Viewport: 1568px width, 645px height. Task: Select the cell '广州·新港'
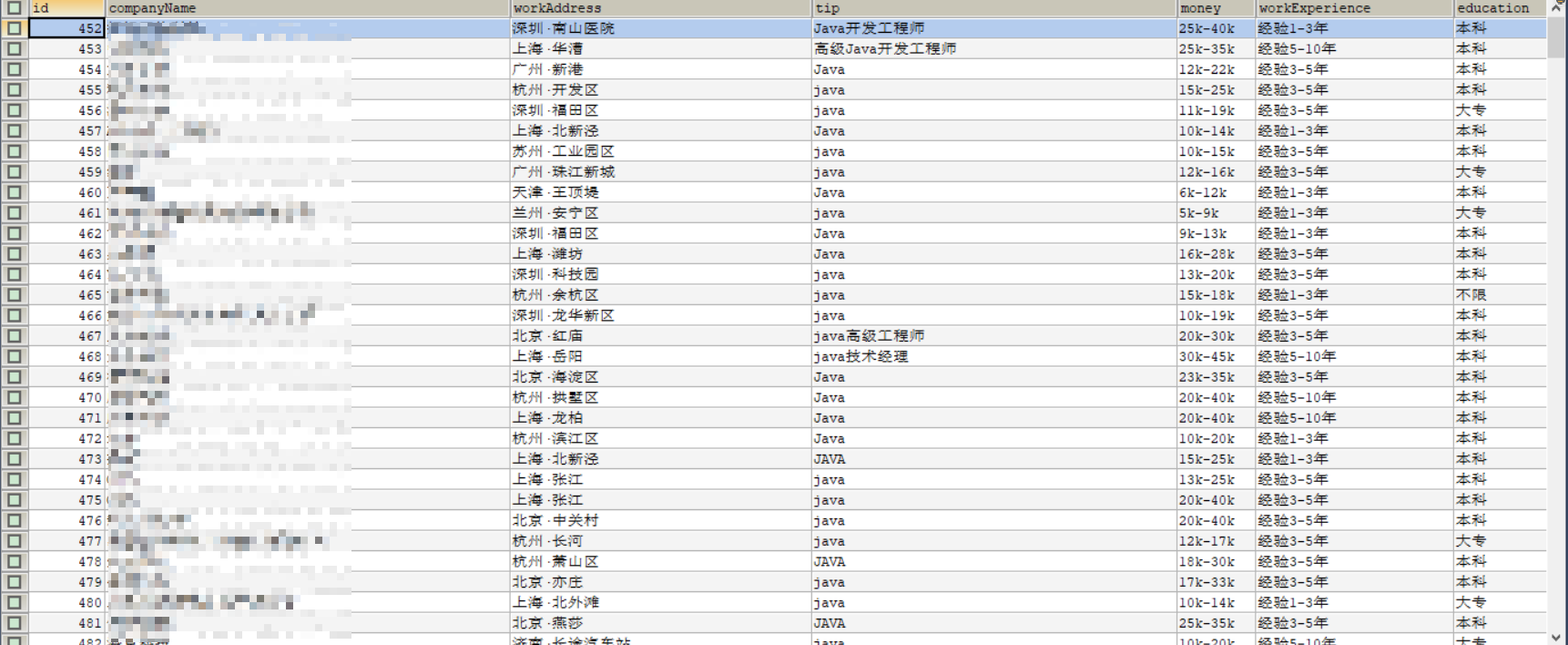(x=660, y=69)
